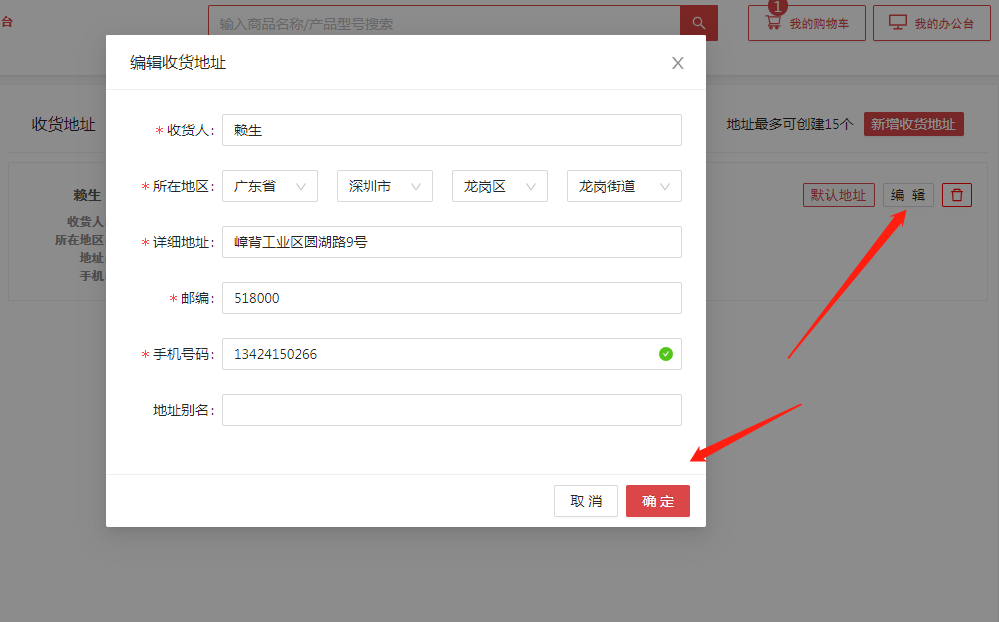This screenshot has width=999, height=622.
Task: Focus the empty 地址别名 alias field
Action: (451, 410)
